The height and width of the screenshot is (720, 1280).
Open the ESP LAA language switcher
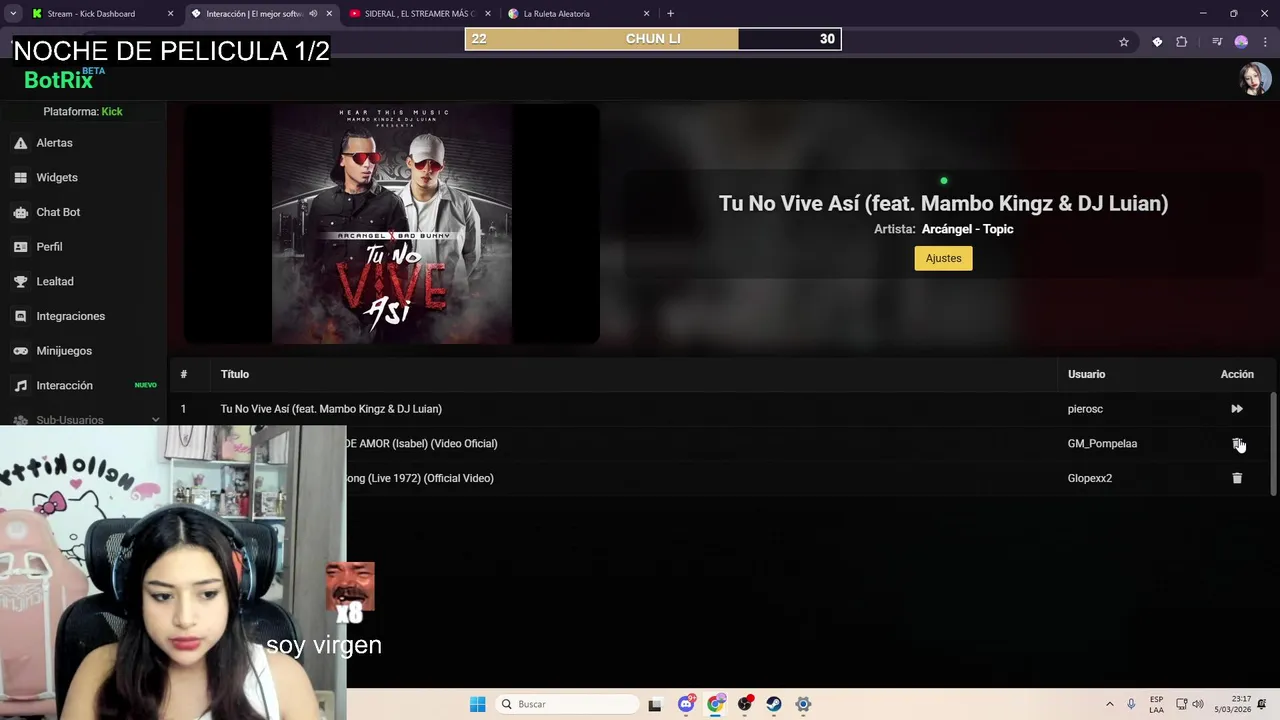tap(1156, 704)
